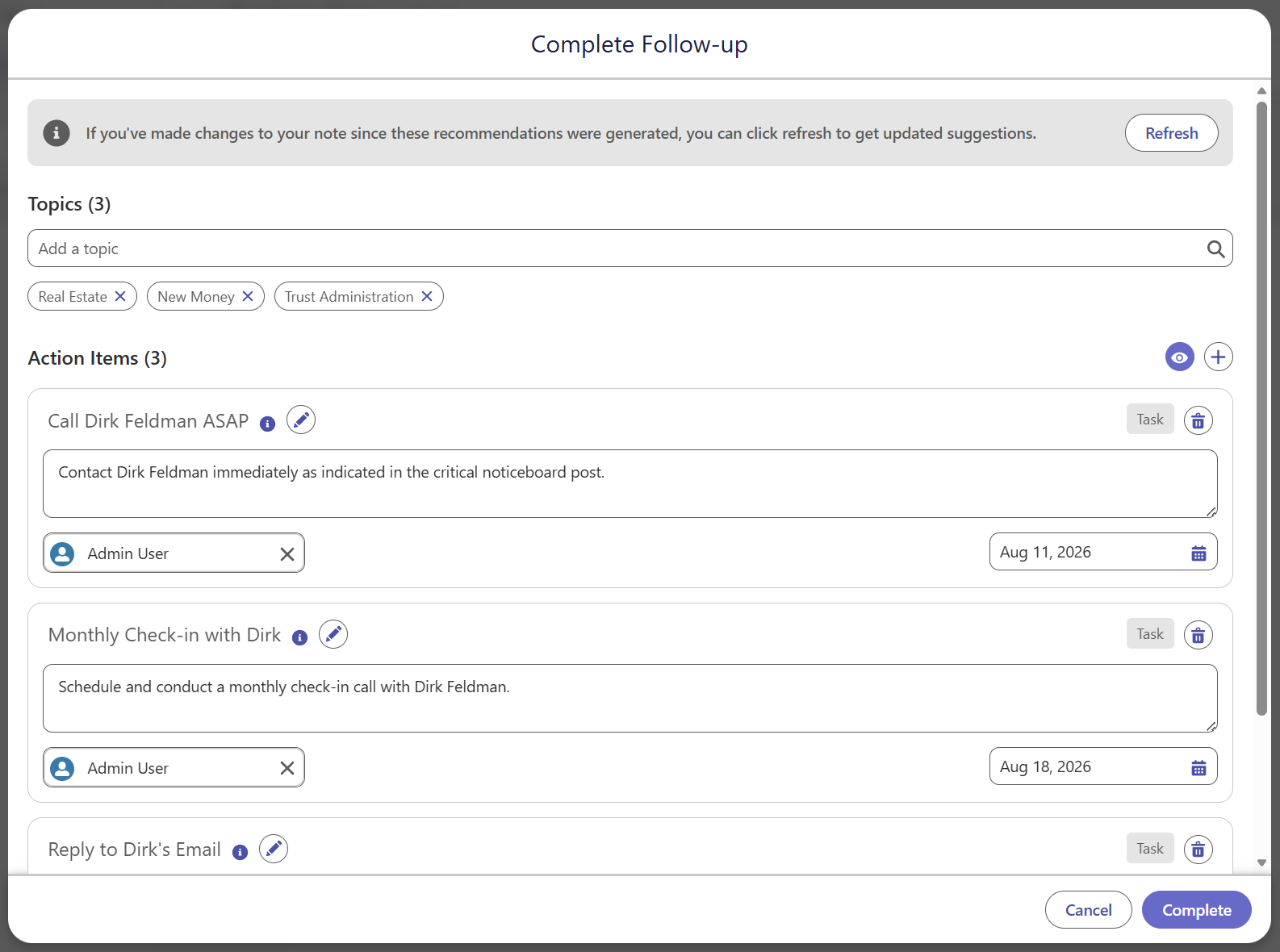Add a new action item with plus icon
The width and height of the screenshot is (1280, 952).
[1219, 357]
